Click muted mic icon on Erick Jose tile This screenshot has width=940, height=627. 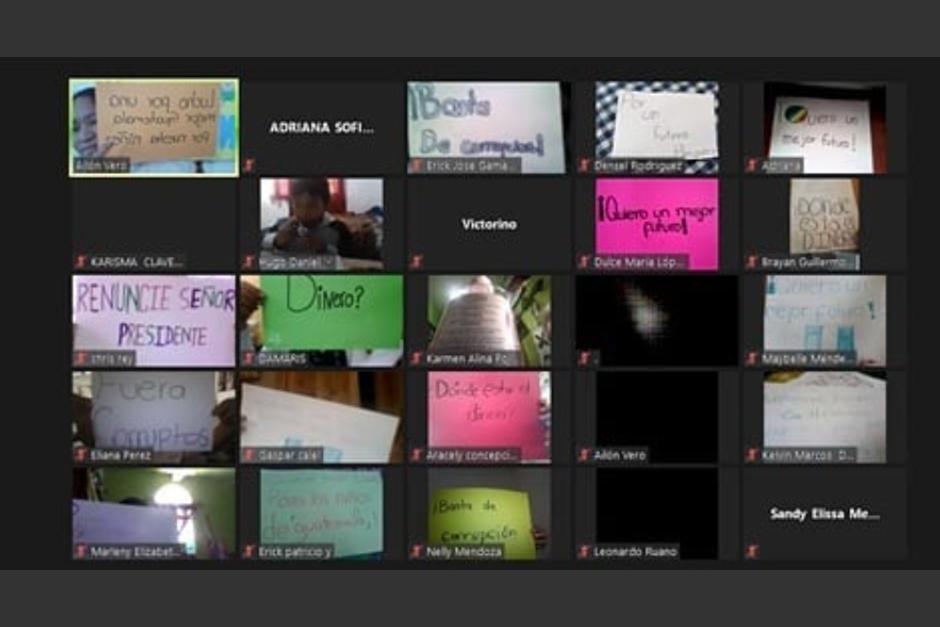tap(416, 165)
